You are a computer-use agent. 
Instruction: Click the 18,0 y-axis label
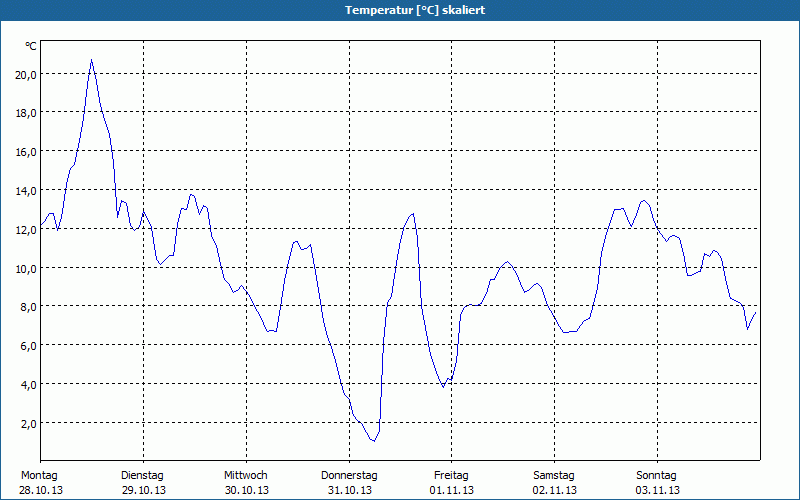click(x=26, y=113)
